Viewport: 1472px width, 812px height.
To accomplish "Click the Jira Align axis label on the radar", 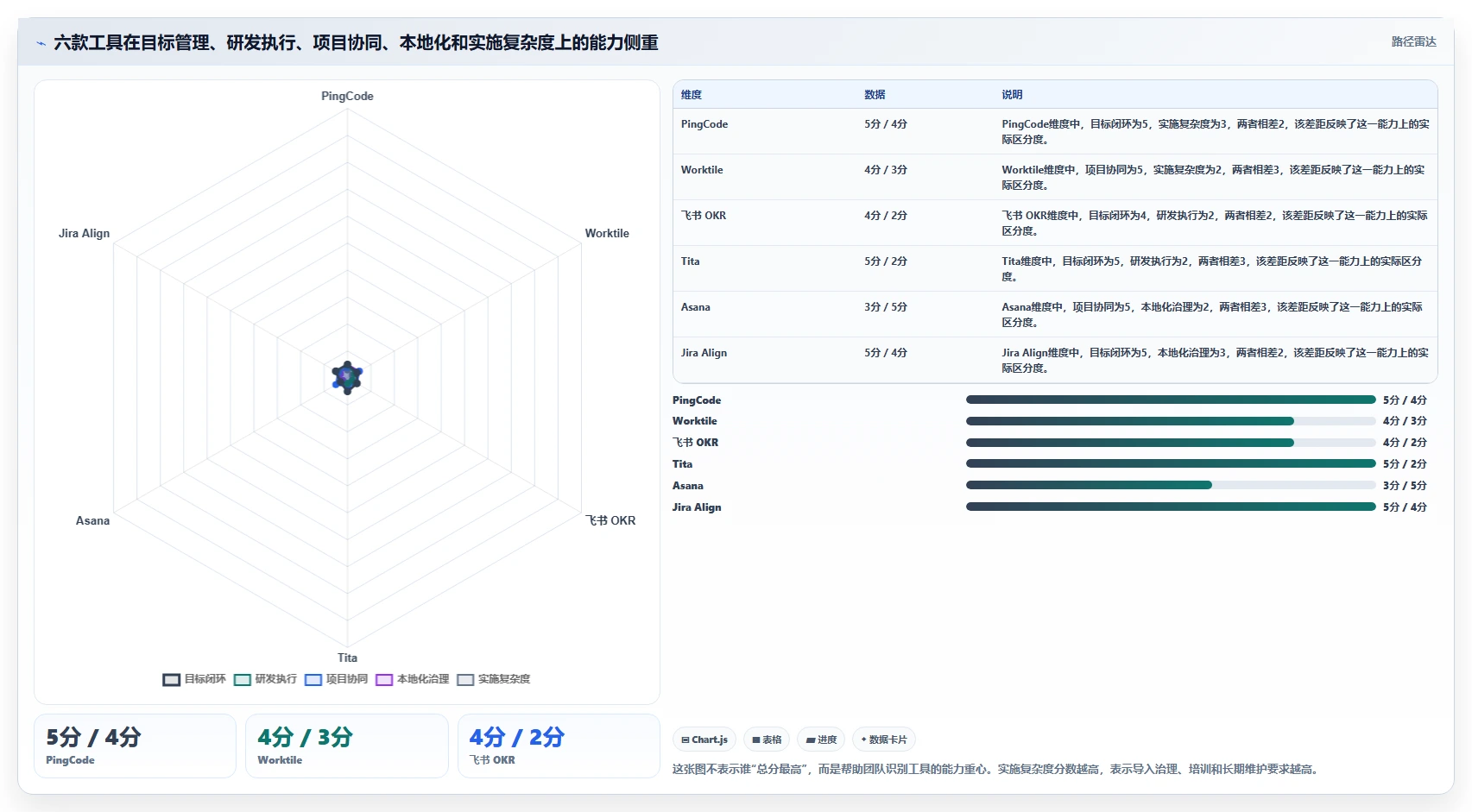I will pos(84,233).
